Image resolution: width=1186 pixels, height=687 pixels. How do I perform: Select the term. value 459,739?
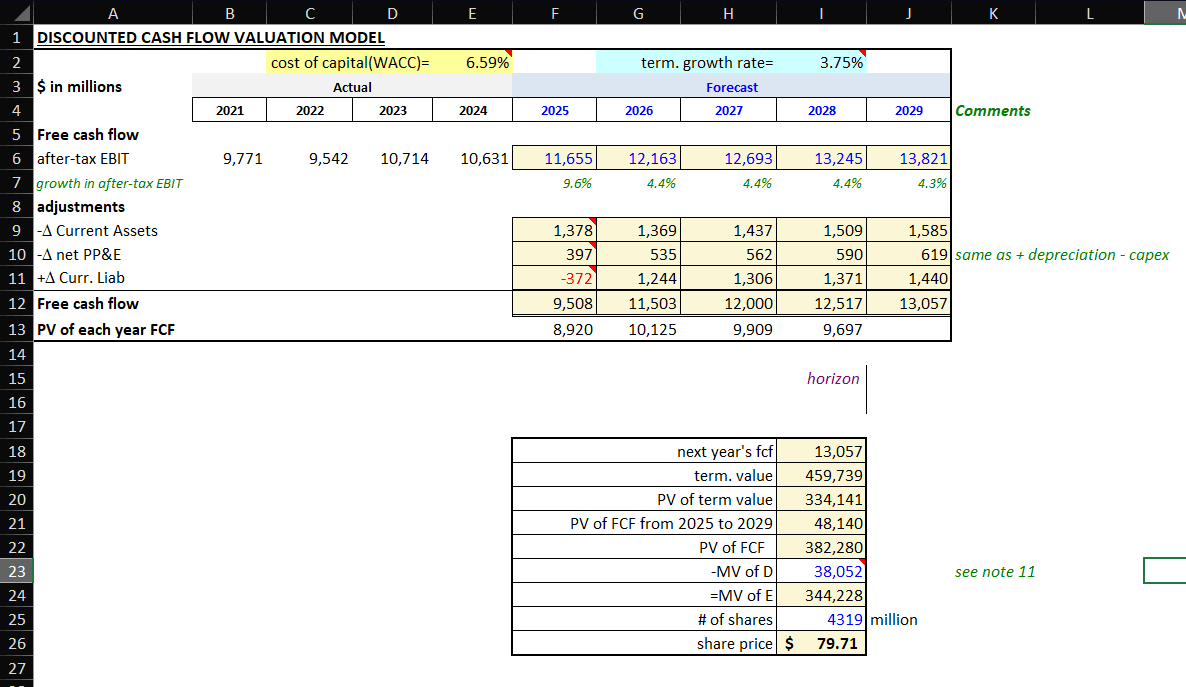tap(821, 475)
